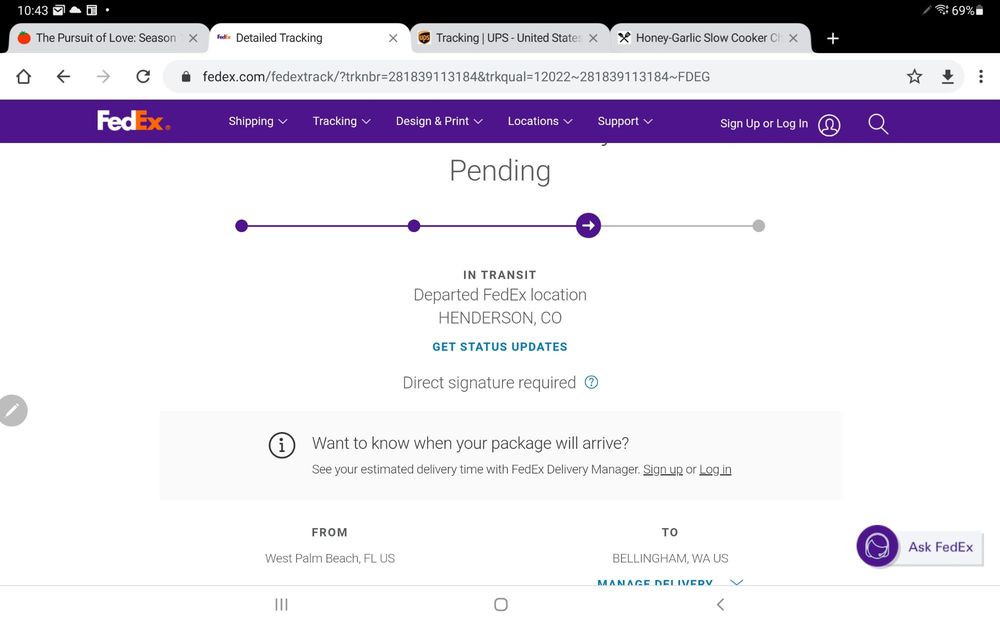Click the account profile icon beside Log In
The image size is (1000, 625).
click(829, 124)
